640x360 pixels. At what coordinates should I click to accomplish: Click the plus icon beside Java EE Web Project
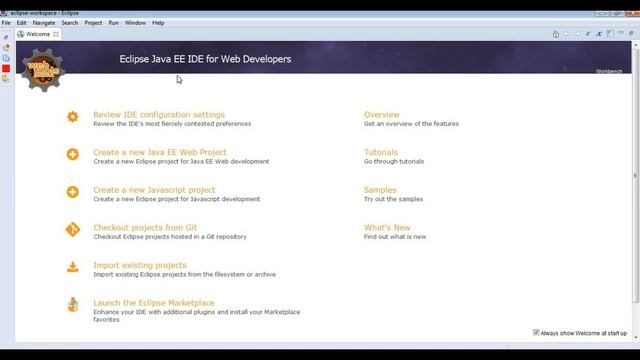coord(73,154)
